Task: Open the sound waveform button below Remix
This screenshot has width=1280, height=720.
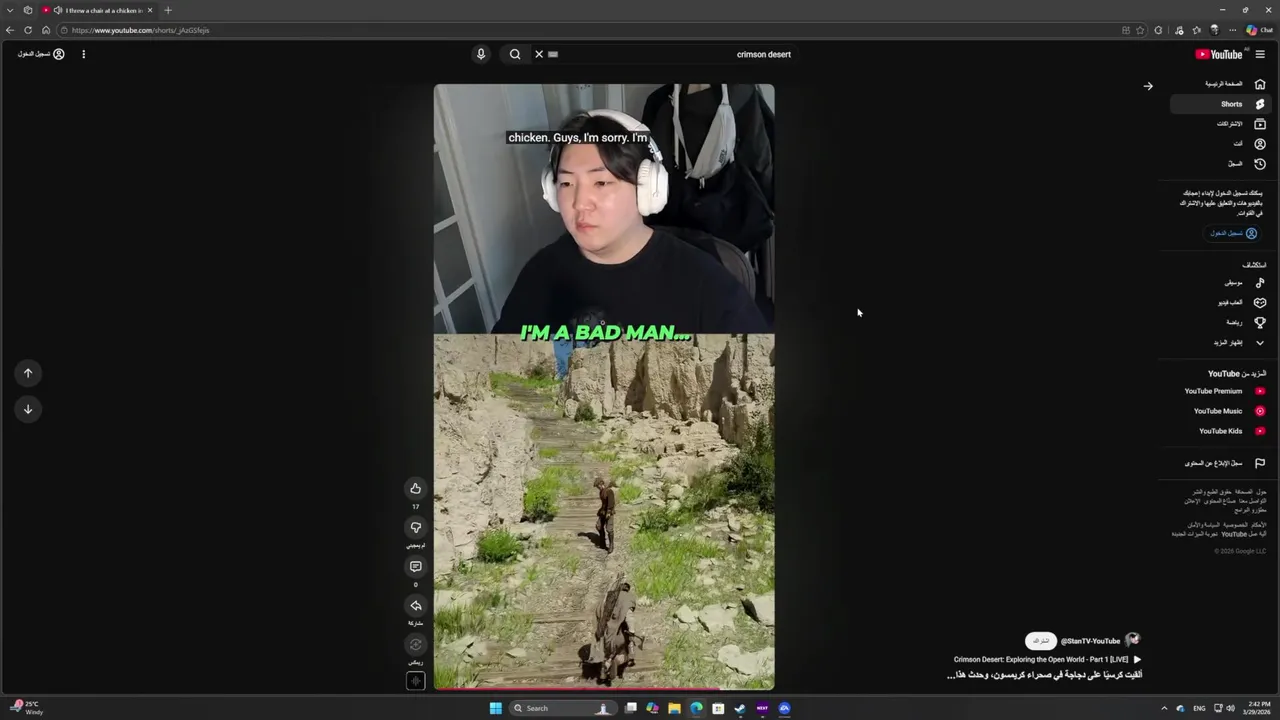Action: [x=415, y=681]
